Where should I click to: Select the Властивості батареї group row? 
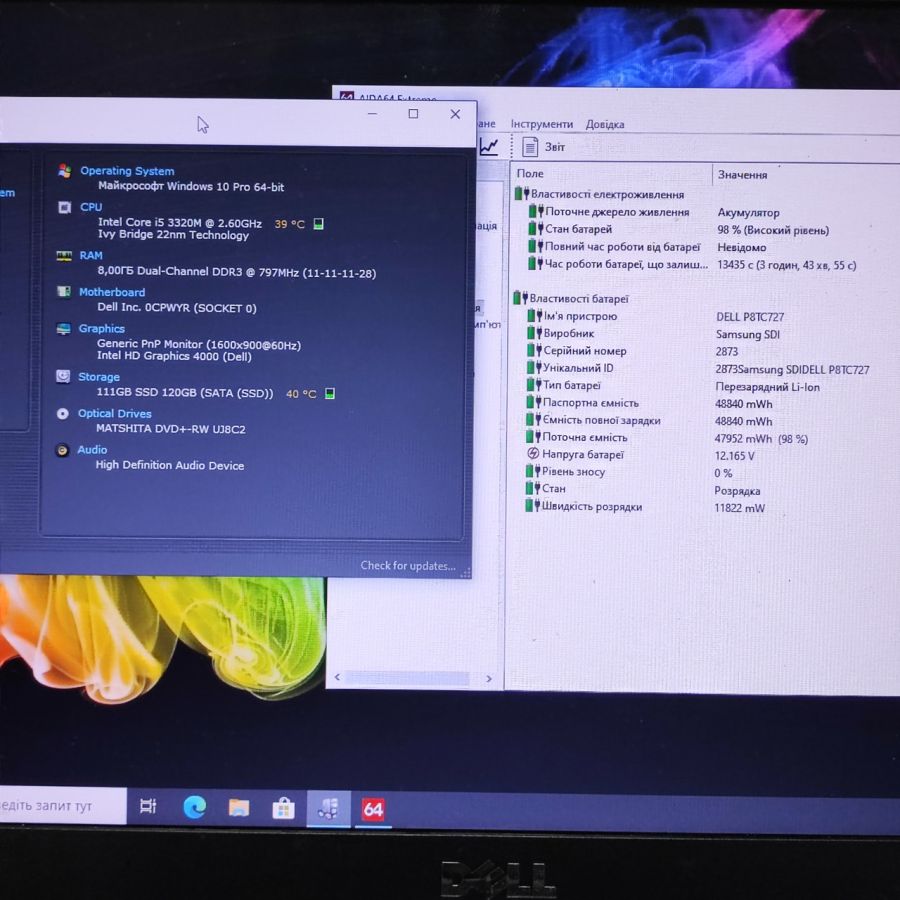571,298
